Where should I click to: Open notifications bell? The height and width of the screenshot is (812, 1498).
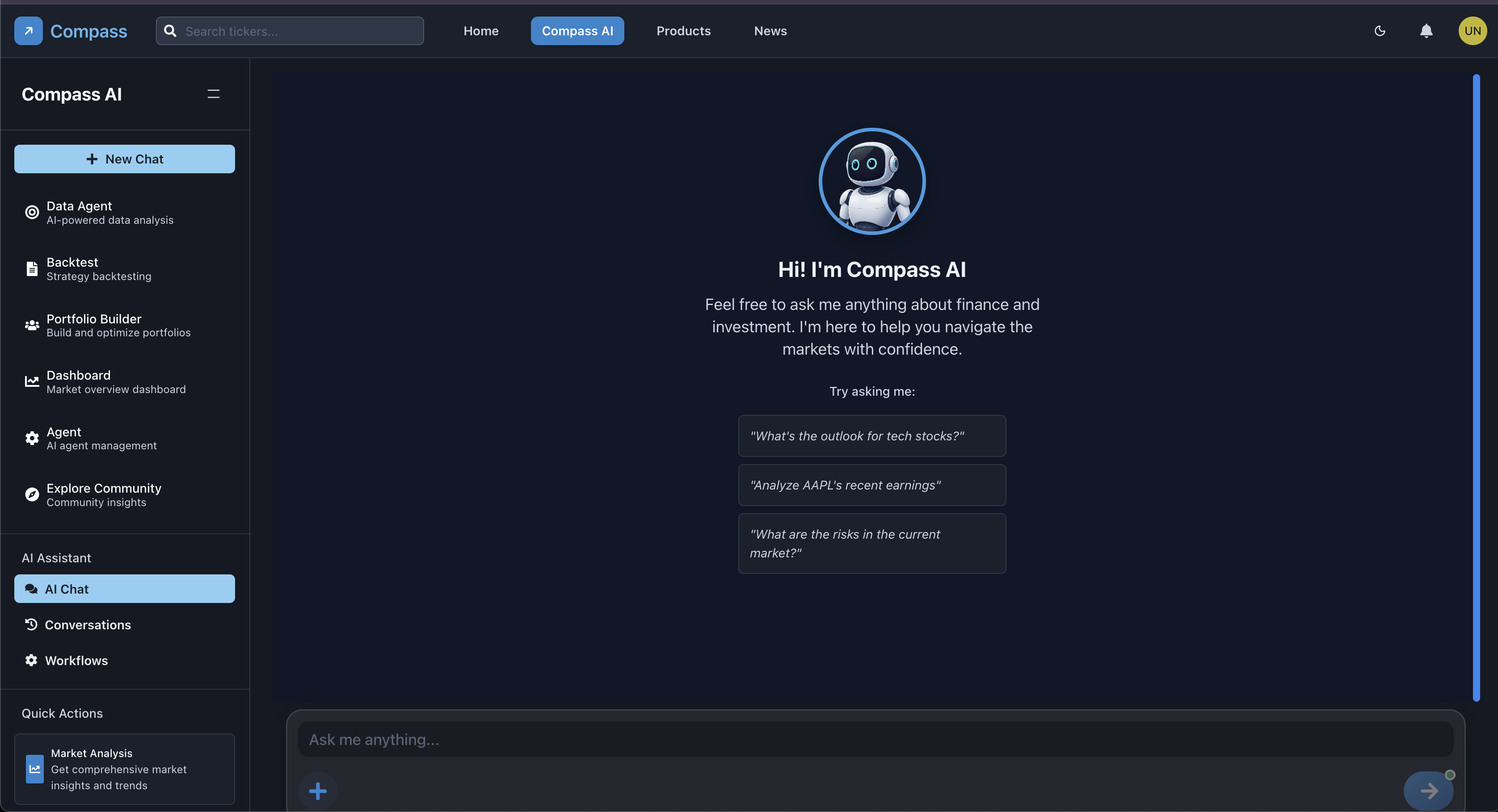tap(1426, 31)
